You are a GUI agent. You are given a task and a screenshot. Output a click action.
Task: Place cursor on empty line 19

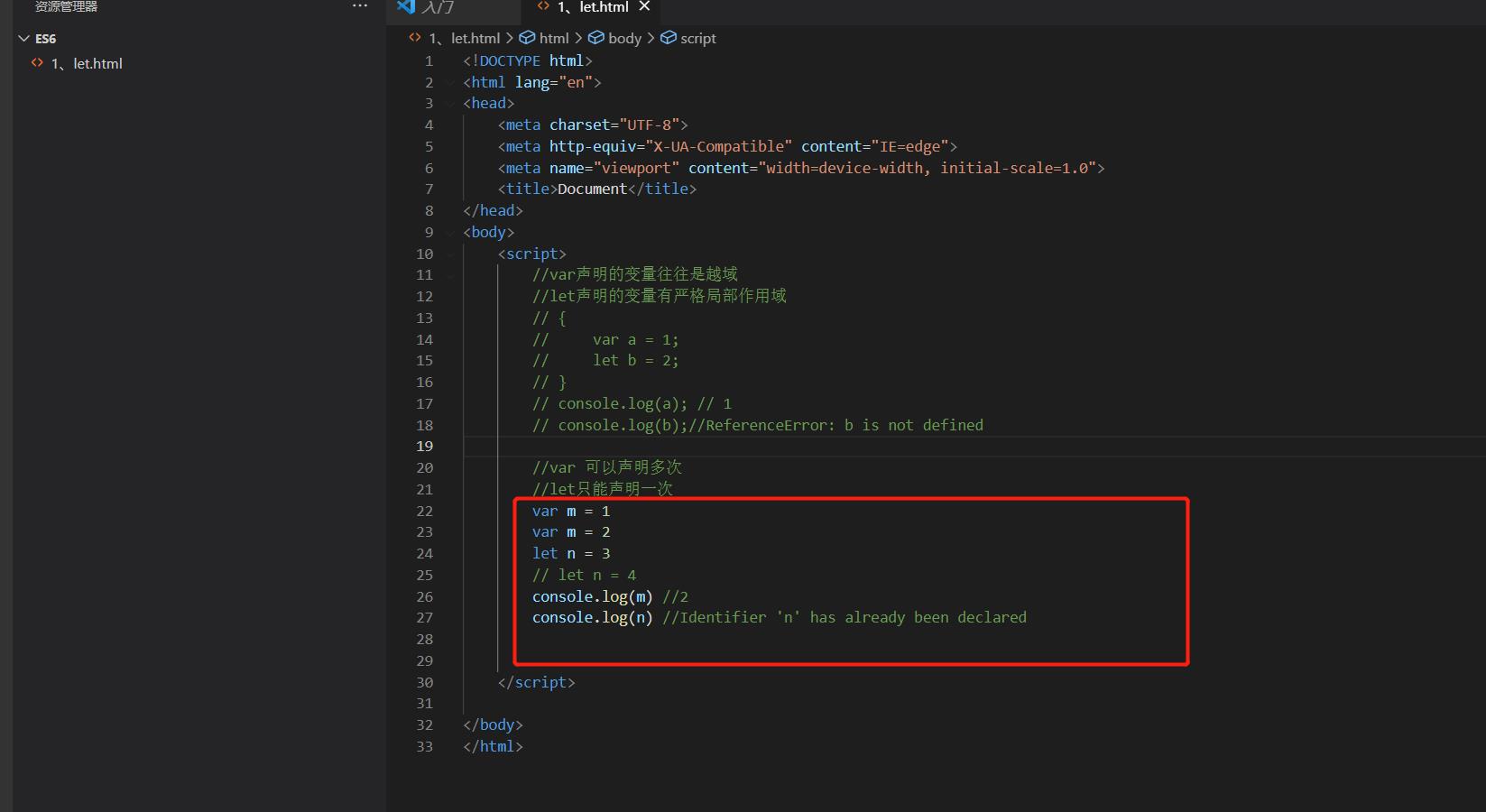click(x=974, y=446)
